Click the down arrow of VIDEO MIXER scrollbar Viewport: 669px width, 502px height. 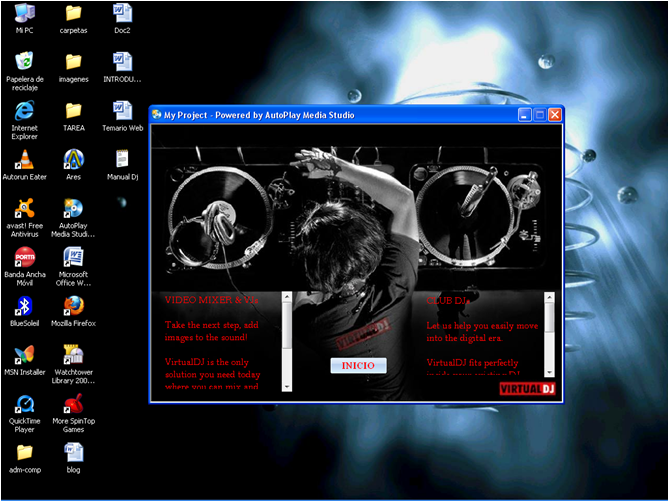click(x=287, y=387)
